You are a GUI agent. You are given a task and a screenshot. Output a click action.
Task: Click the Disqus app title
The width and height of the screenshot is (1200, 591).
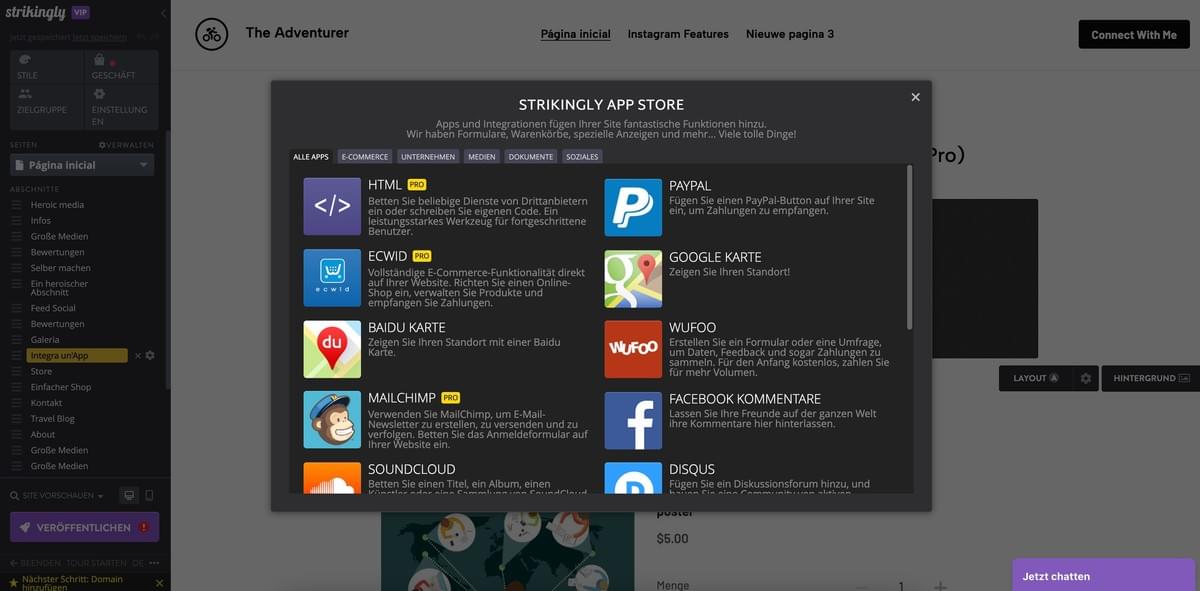(x=692, y=469)
